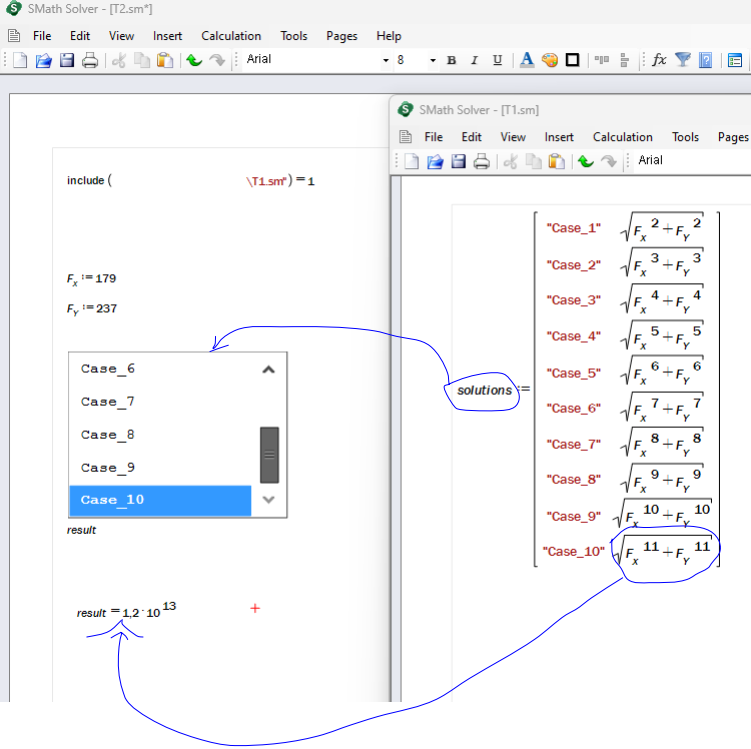Click the list box scroll down arrow
The width and height of the screenshot is (751, 749).
point(268,499)
